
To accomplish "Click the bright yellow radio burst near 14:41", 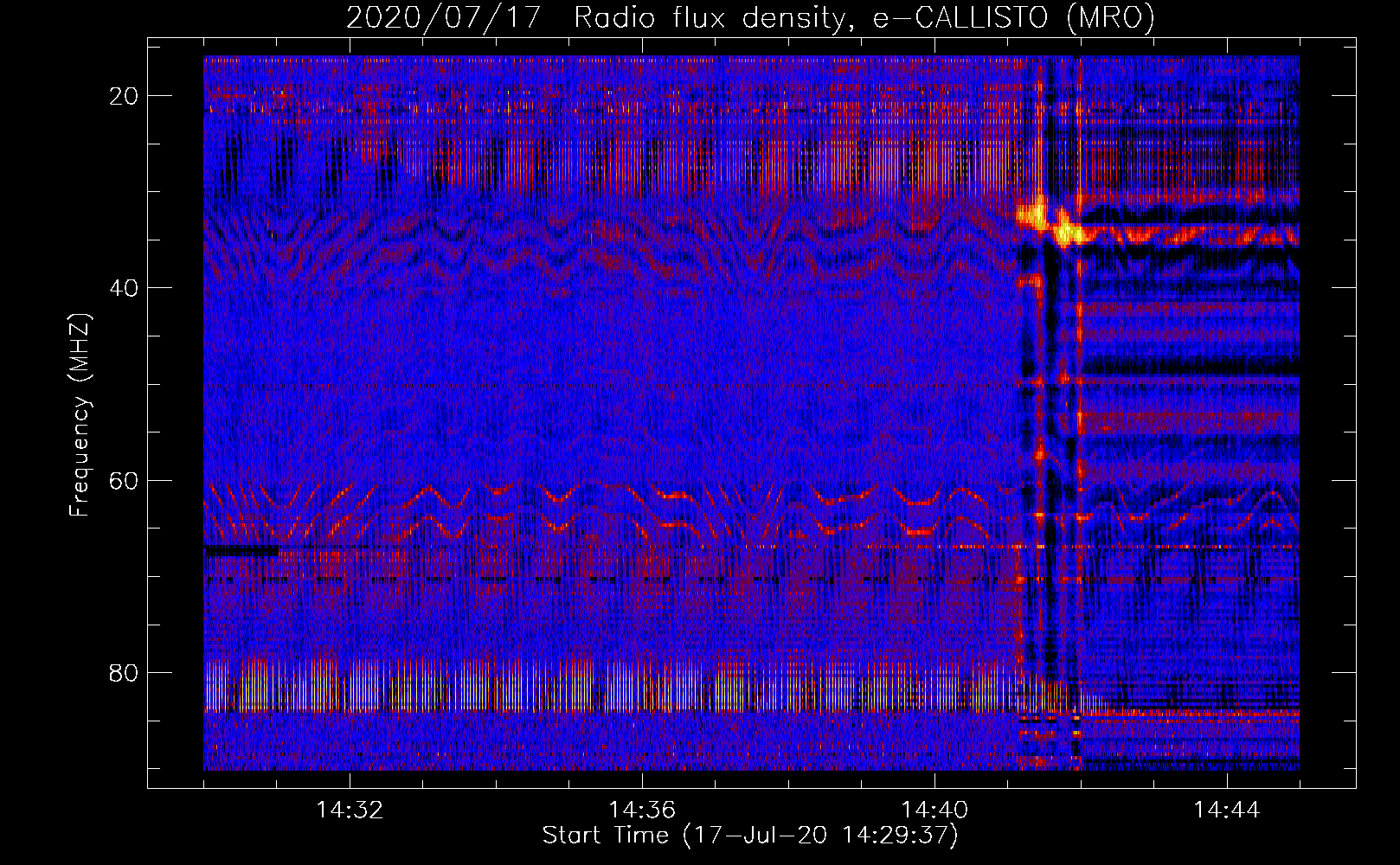I will 1050,221.
